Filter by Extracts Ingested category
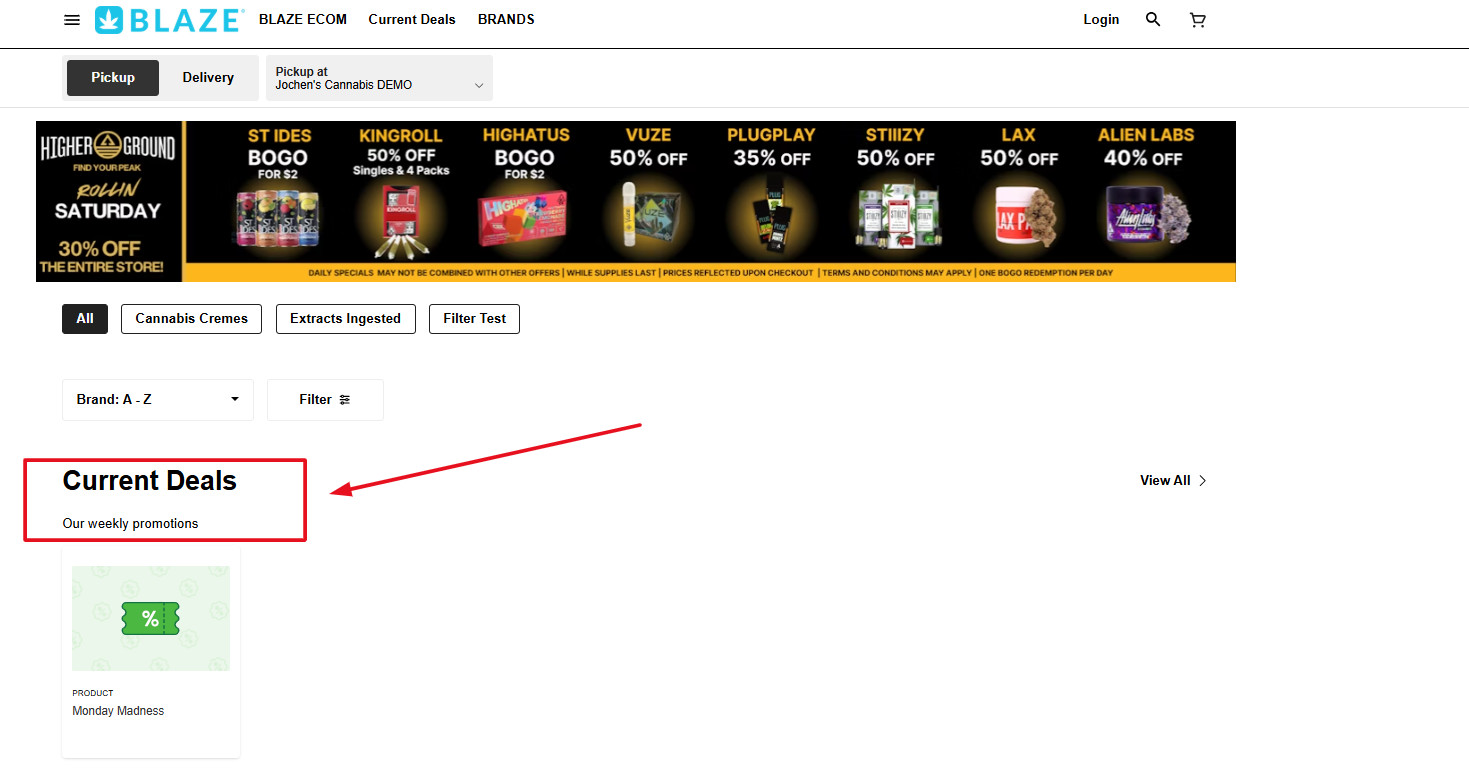The image size is (1469, 780). [x=346, y=319]
